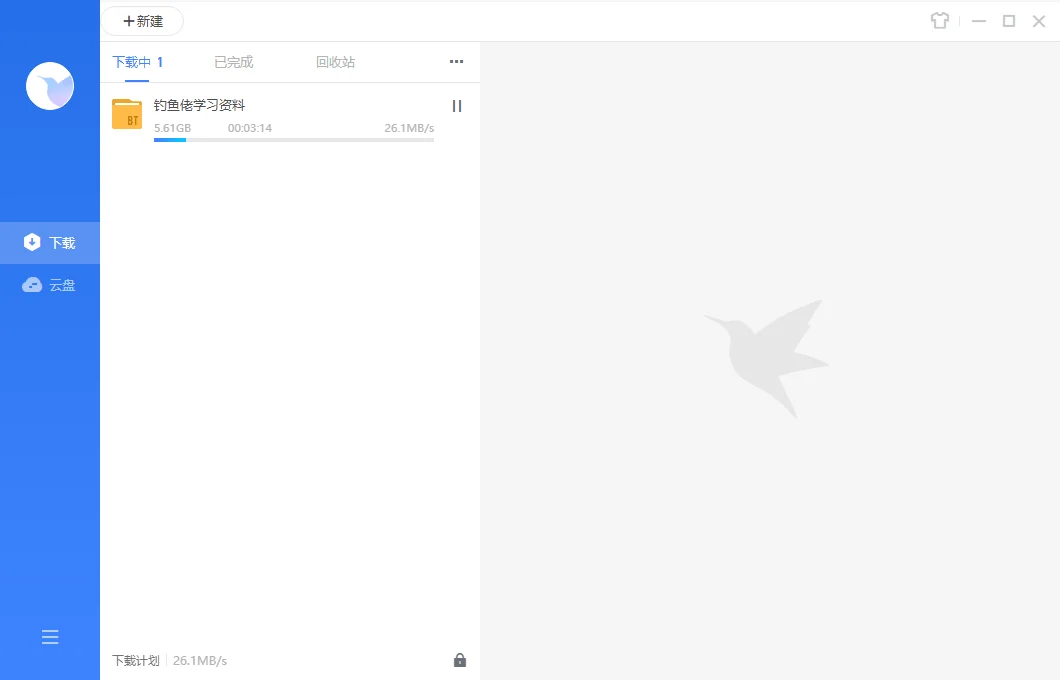Click the hummingbird user avatar
The height and width of the screenshot is (680, 1060).
50,86
